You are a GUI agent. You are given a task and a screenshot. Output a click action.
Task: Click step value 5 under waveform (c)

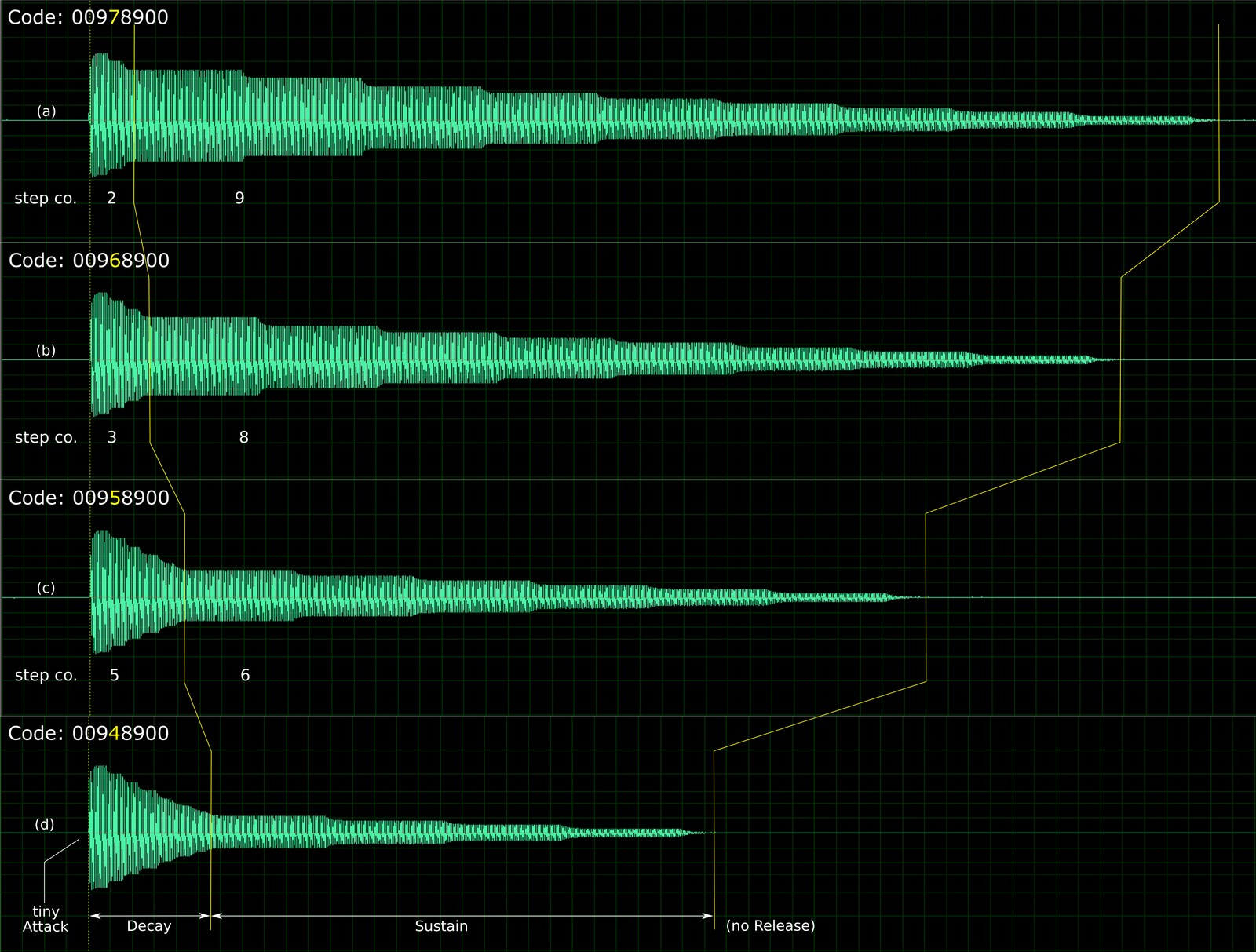click(x=115, y=675)
